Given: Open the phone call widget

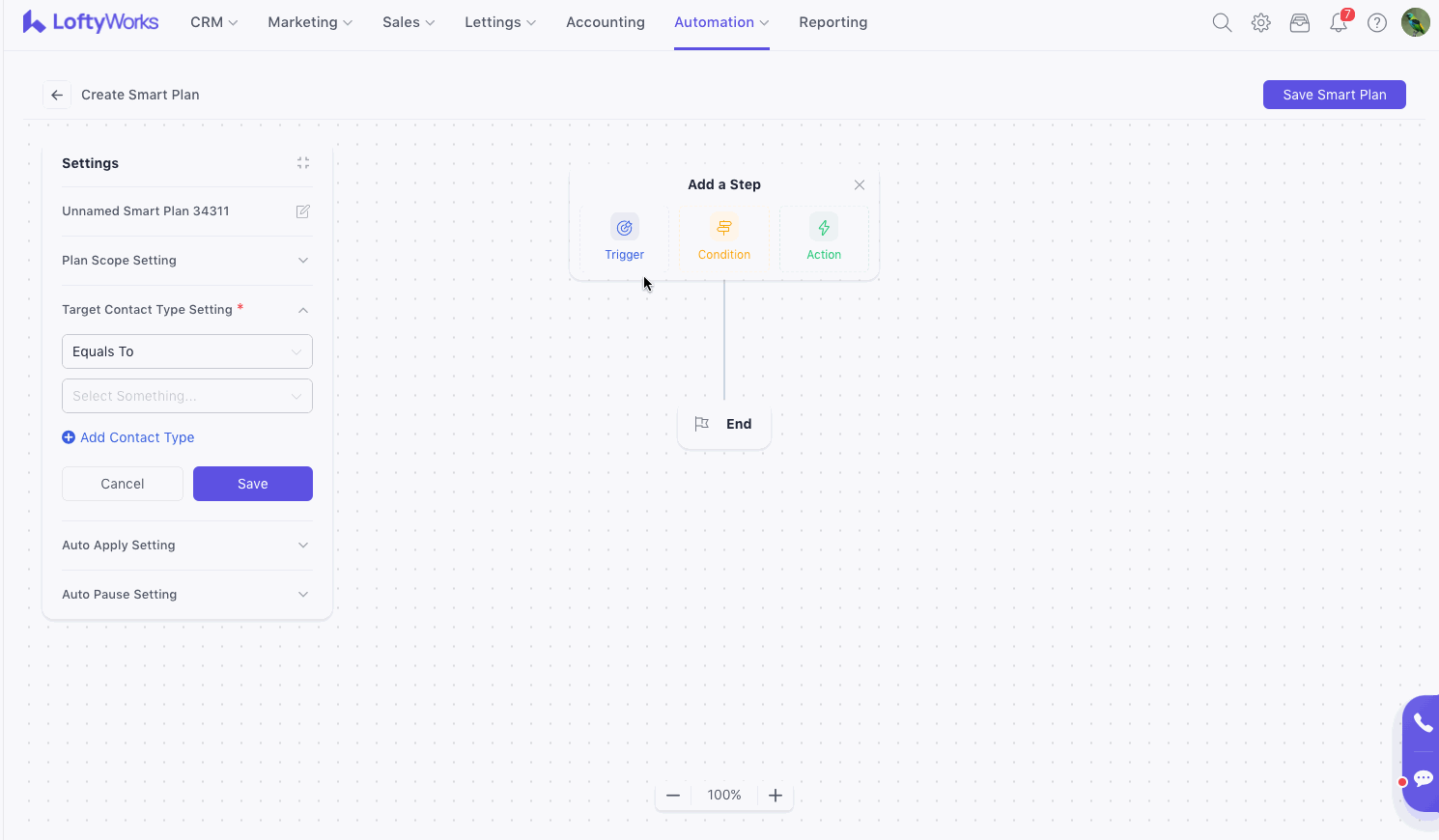Looking at the screenshot, I should 1423,722.
